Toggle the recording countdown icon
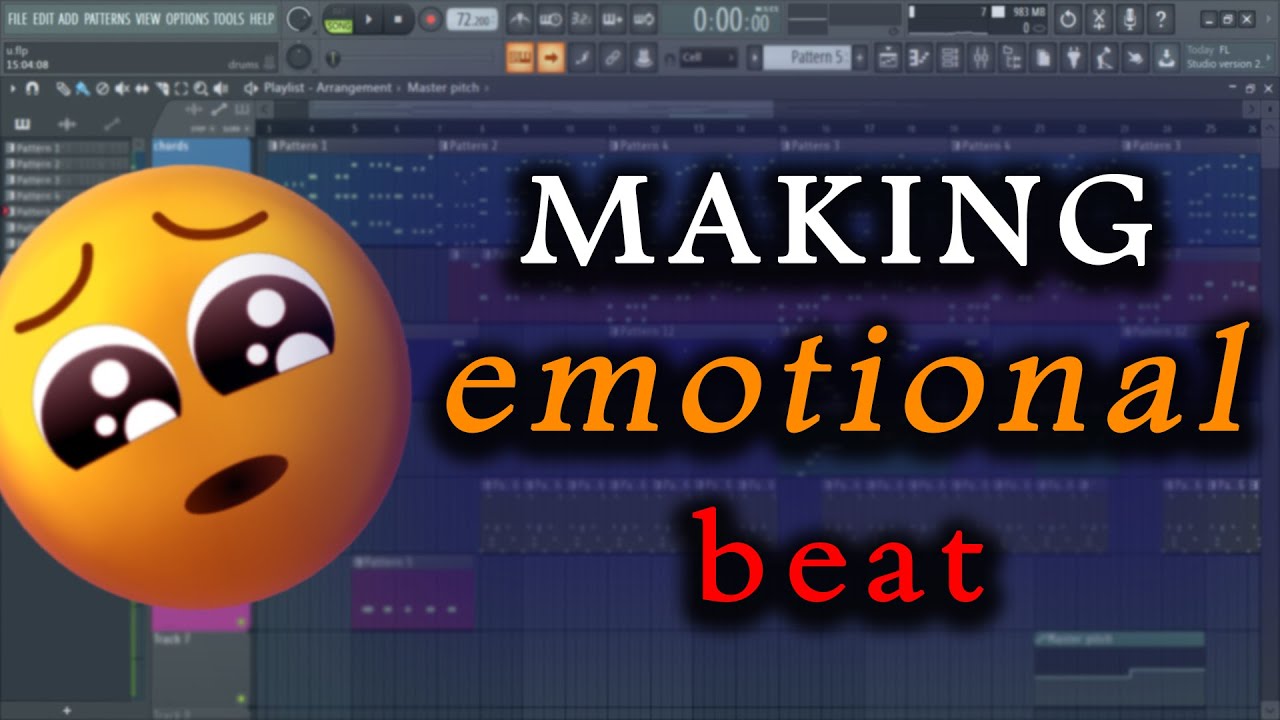Viewport: 1280px width, 720px height. click(x=582, y=19)
